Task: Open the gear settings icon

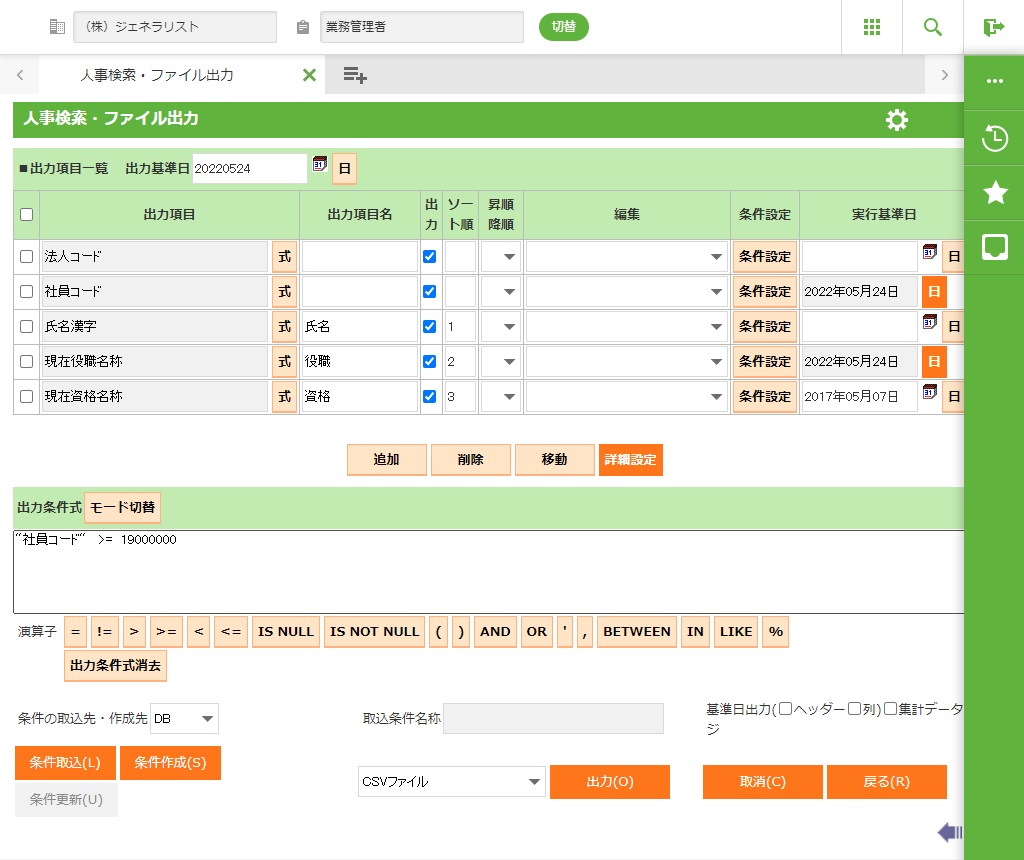Action: (x=897, y=120)
